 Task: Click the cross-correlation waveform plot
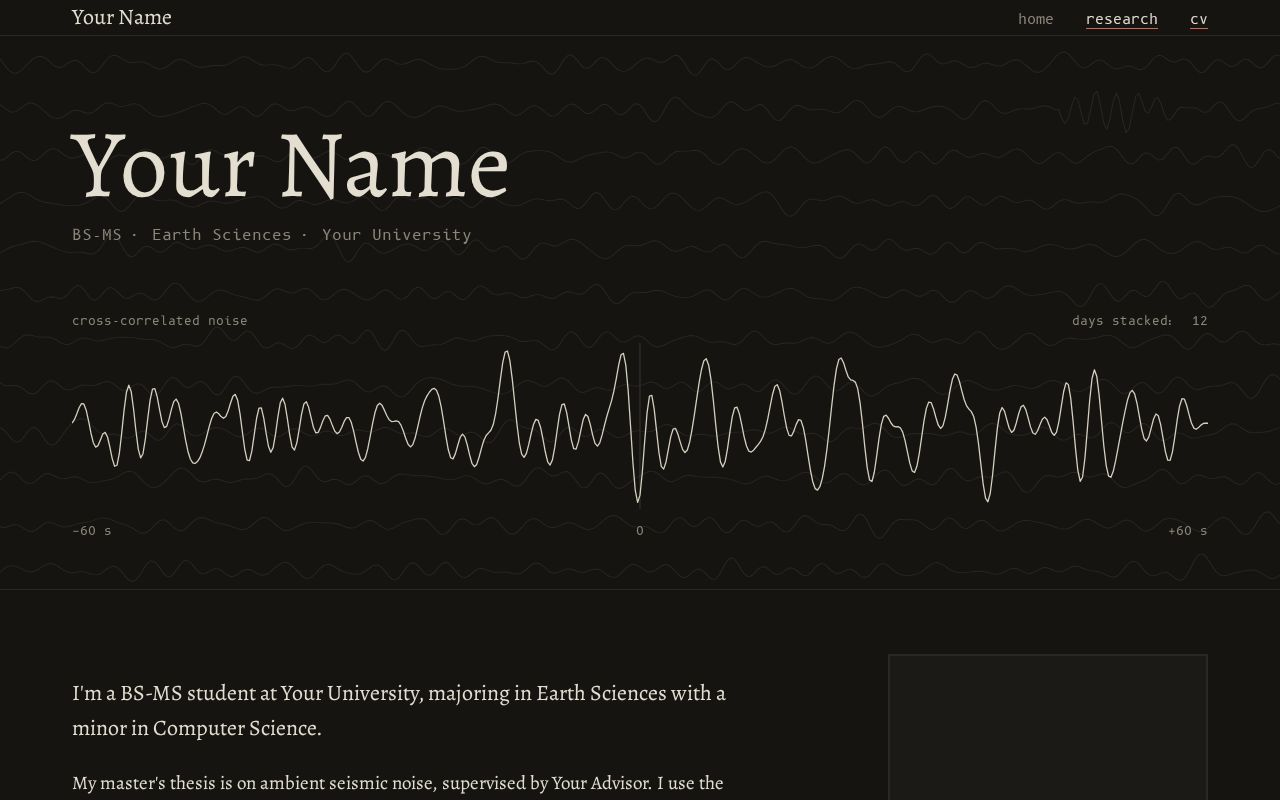[x=640, y=425]
